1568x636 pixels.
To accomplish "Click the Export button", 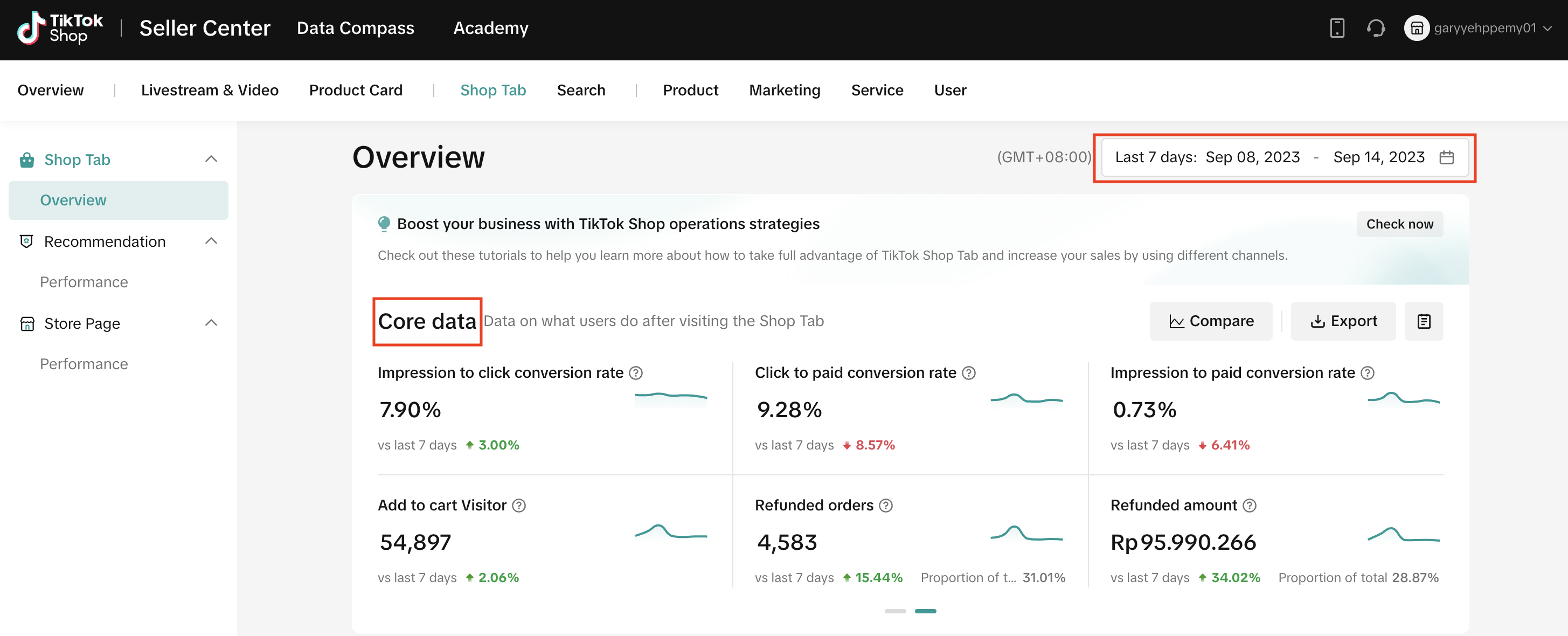I will coord(1343,321).
